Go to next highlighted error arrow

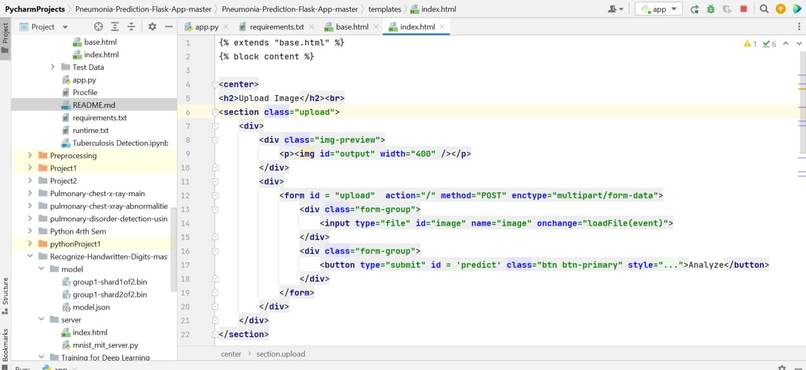799,44
